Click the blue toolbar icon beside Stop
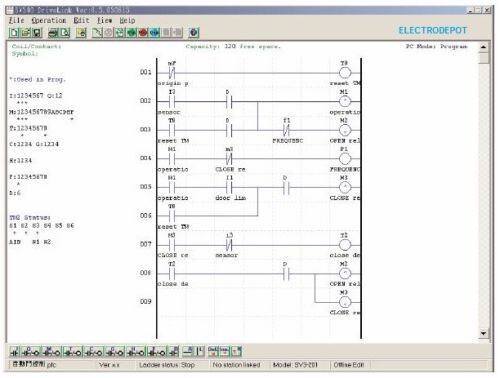 click(x=154, y=33)
